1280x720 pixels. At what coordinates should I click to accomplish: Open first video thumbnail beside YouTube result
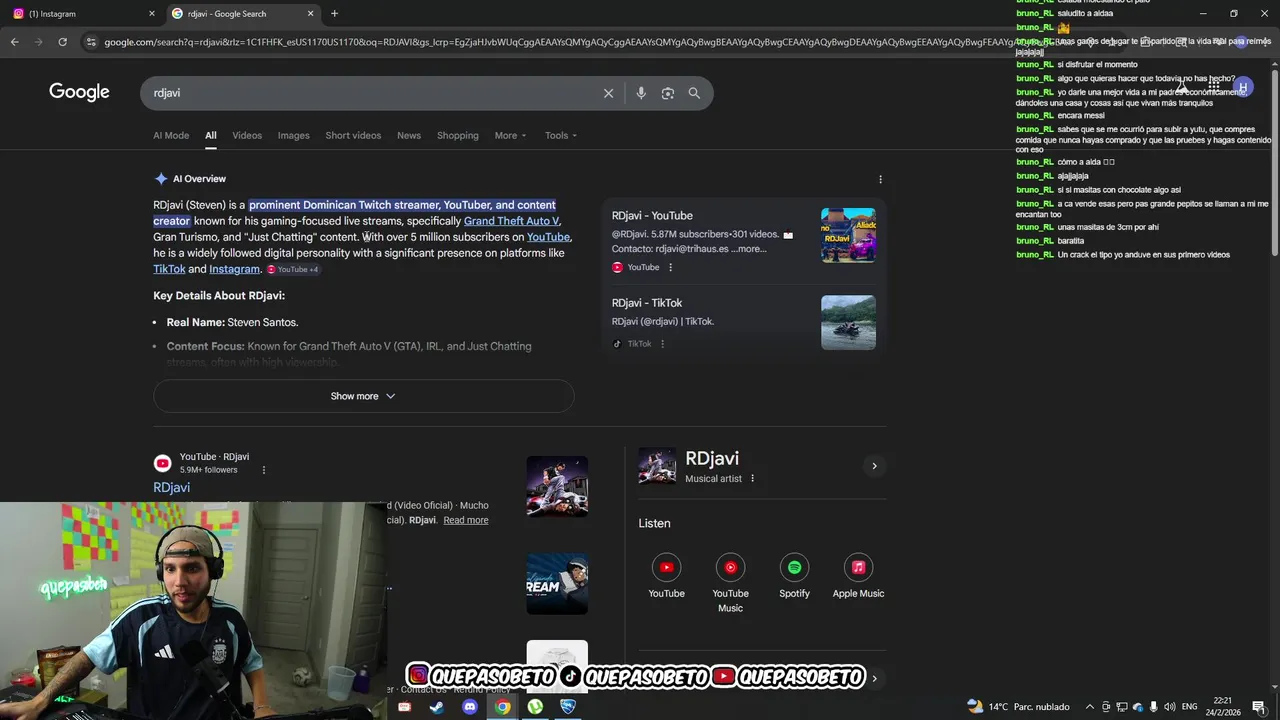[557, 487]
